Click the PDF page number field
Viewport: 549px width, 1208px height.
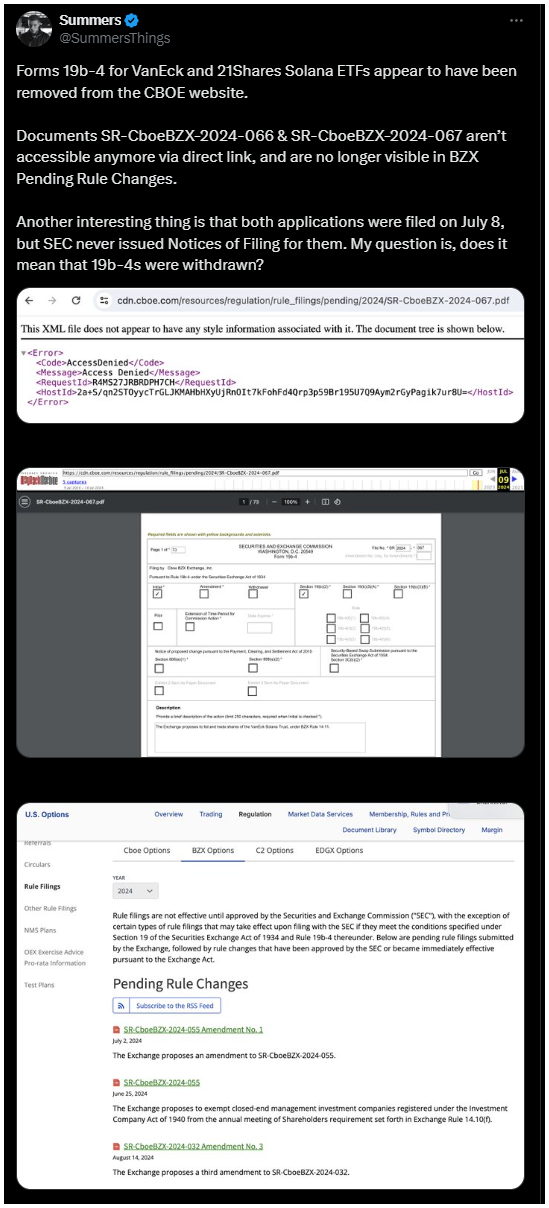pyautogui.click(x=245, y=502)
